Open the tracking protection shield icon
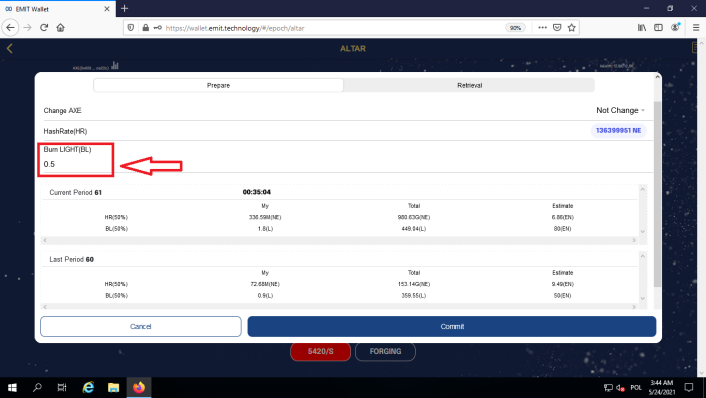Screen dimensions: 706x398 point(131,28)
